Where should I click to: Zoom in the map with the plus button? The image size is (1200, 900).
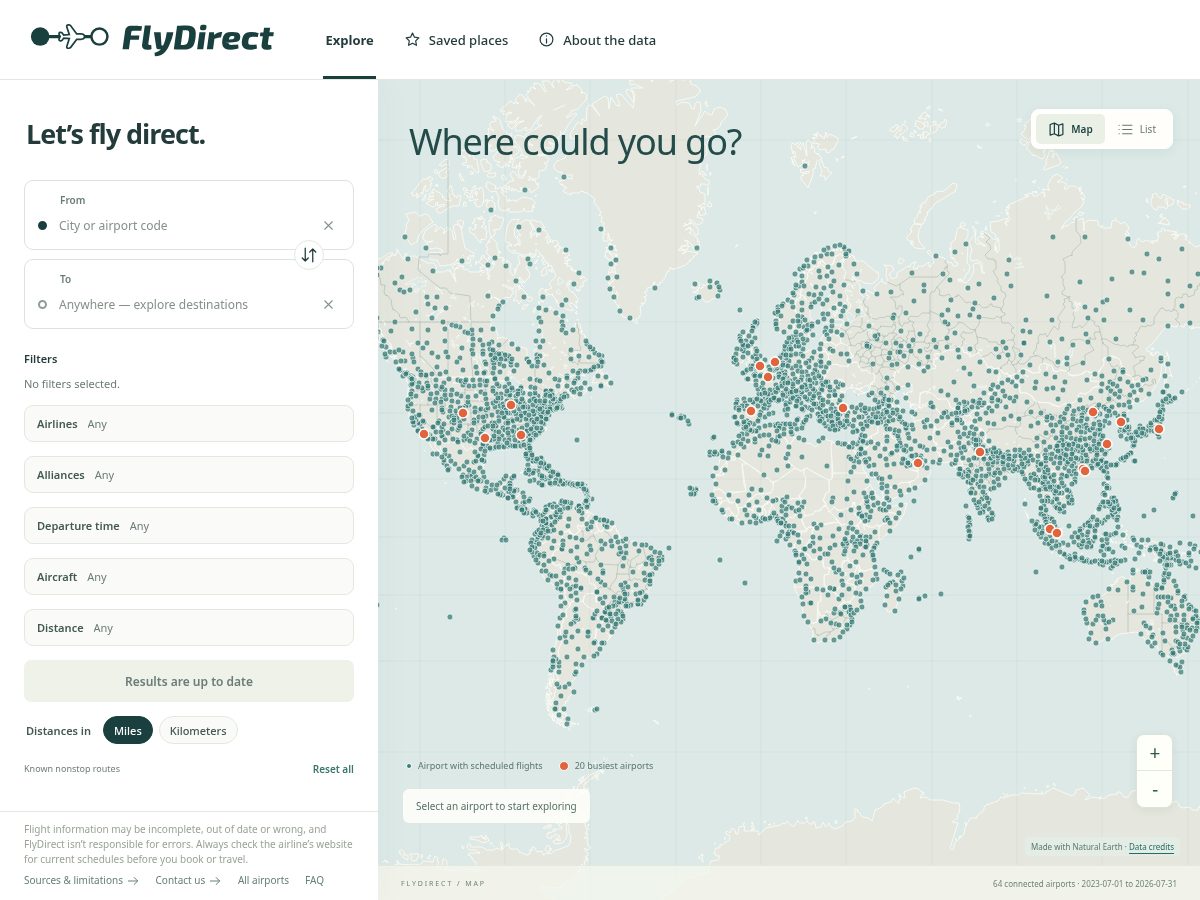pyautogui.click(x=1154, y=753)
